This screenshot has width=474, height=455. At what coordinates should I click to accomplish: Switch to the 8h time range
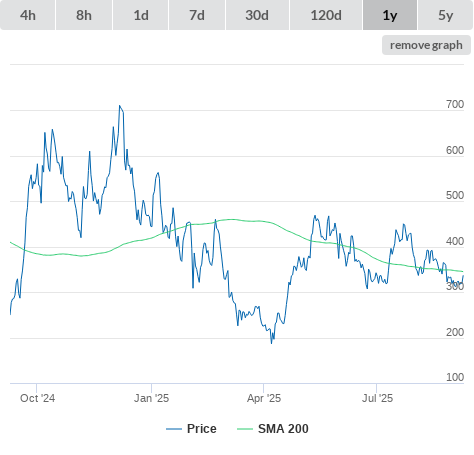84,15
